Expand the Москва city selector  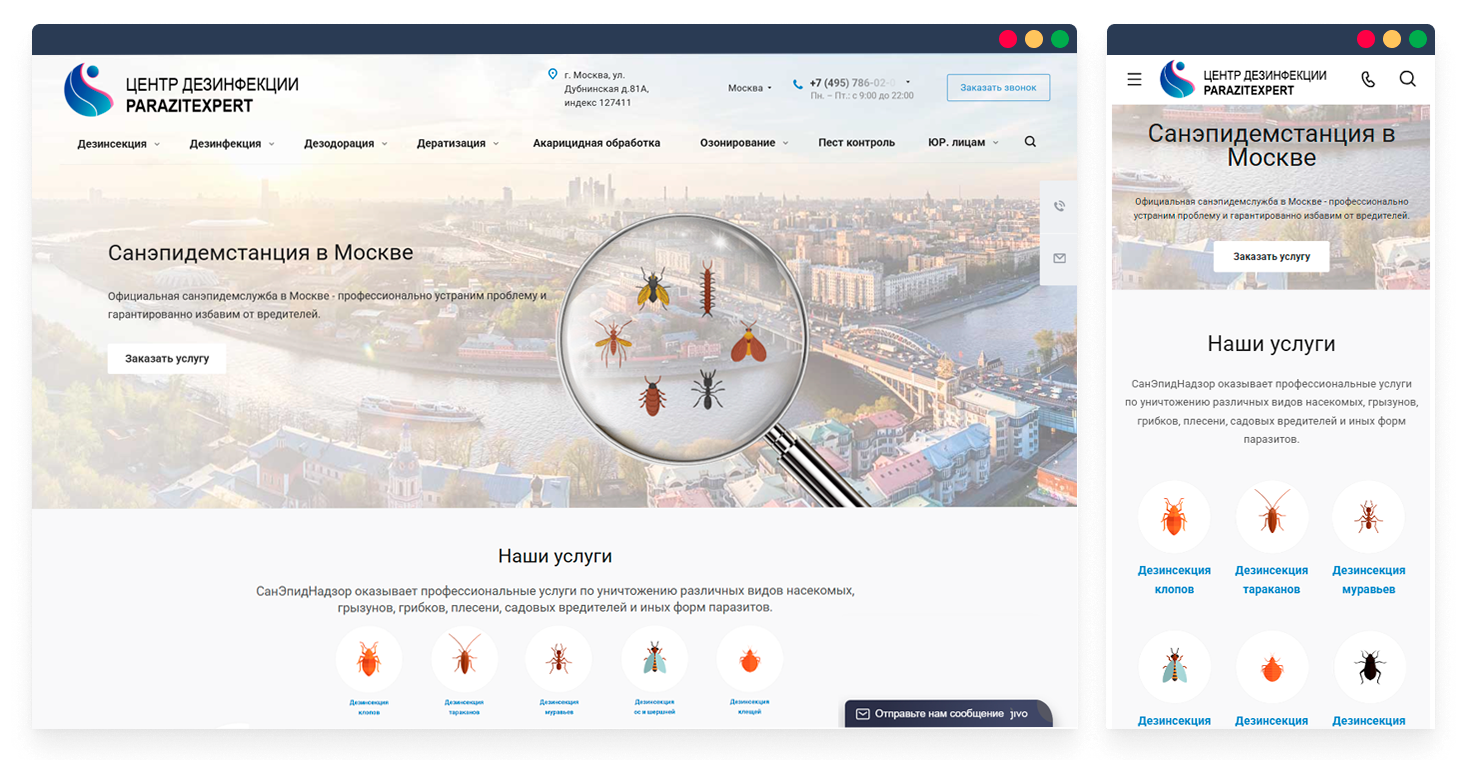point(750,88)
